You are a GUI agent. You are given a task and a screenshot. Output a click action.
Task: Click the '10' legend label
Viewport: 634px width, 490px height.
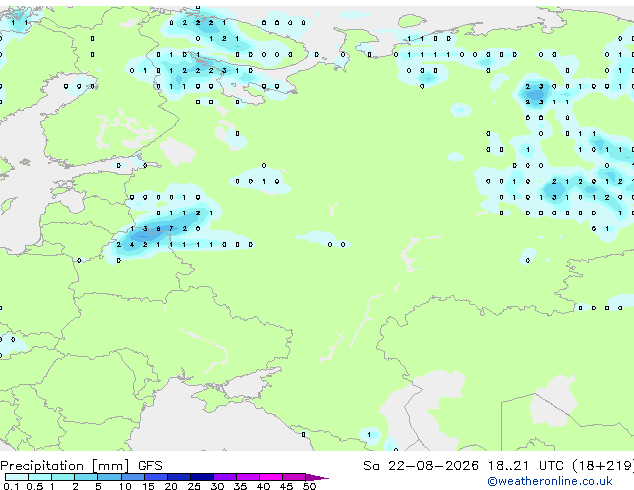click(125, 486)
